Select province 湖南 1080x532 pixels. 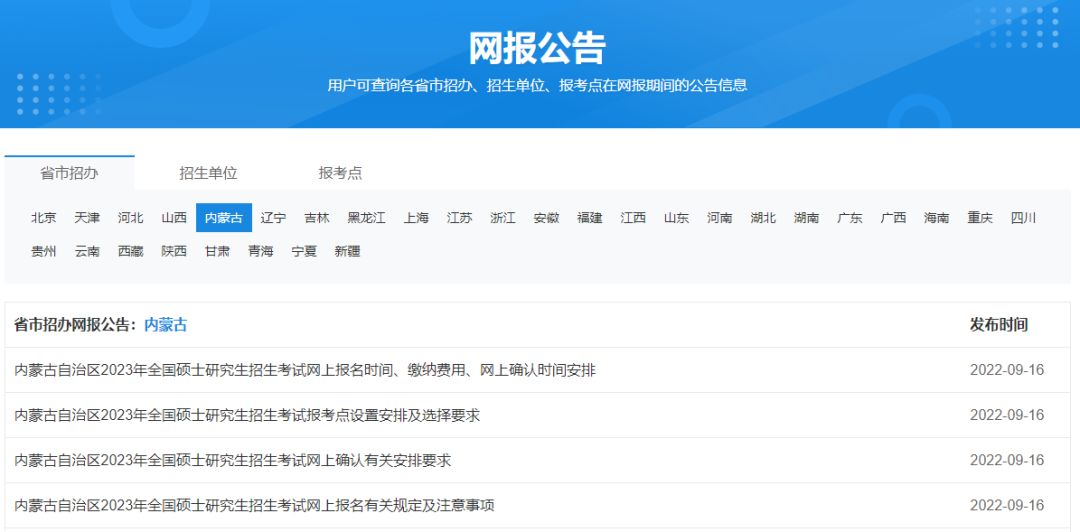(807, 218)
